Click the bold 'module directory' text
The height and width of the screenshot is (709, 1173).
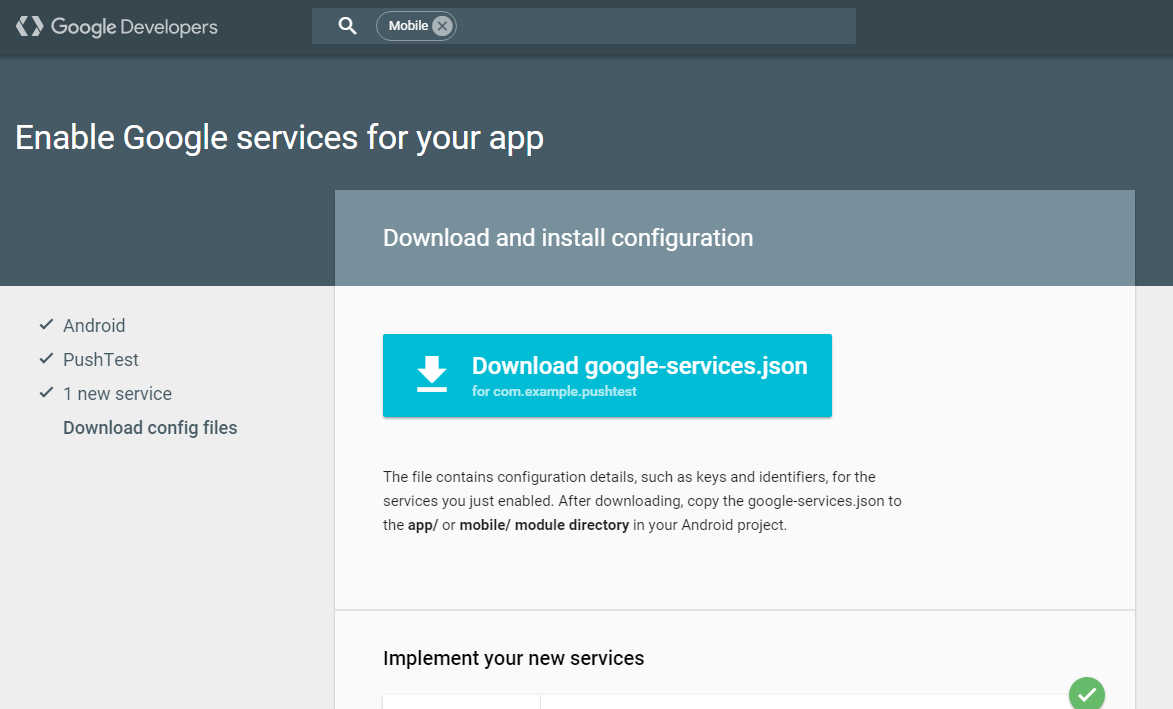572,525
